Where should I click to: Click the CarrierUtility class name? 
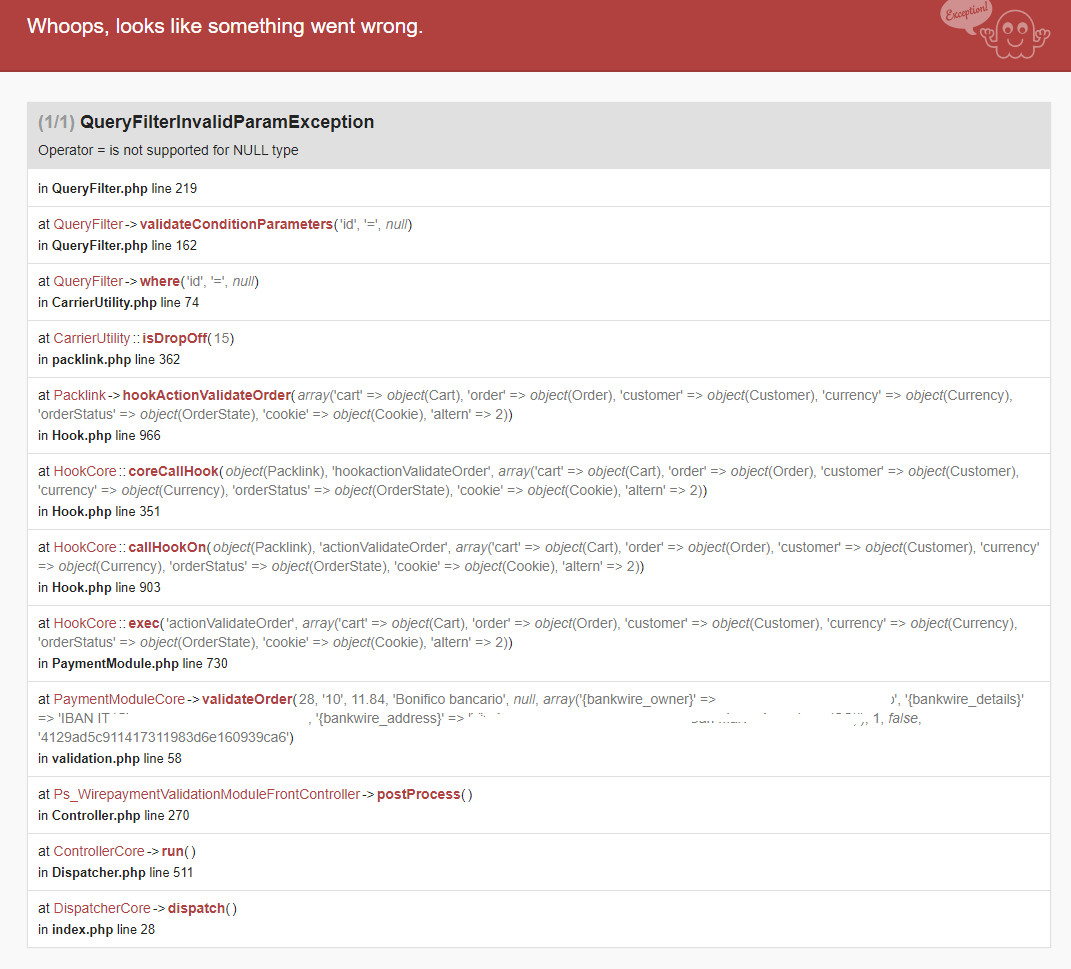pyautogui.click(x=92, y=339)
